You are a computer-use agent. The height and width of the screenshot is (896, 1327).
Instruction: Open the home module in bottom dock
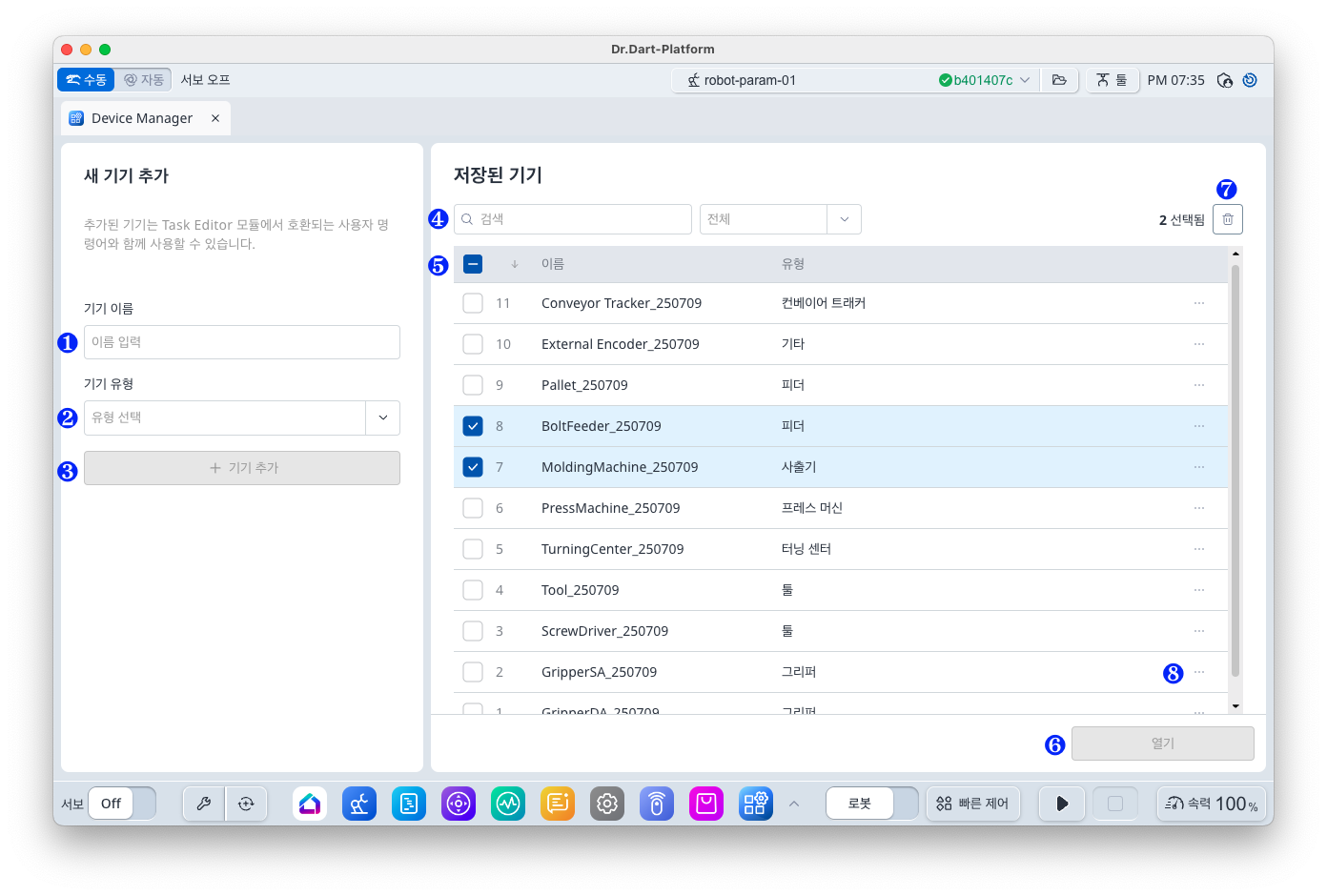pyautogui.click(x=310, y=804)
